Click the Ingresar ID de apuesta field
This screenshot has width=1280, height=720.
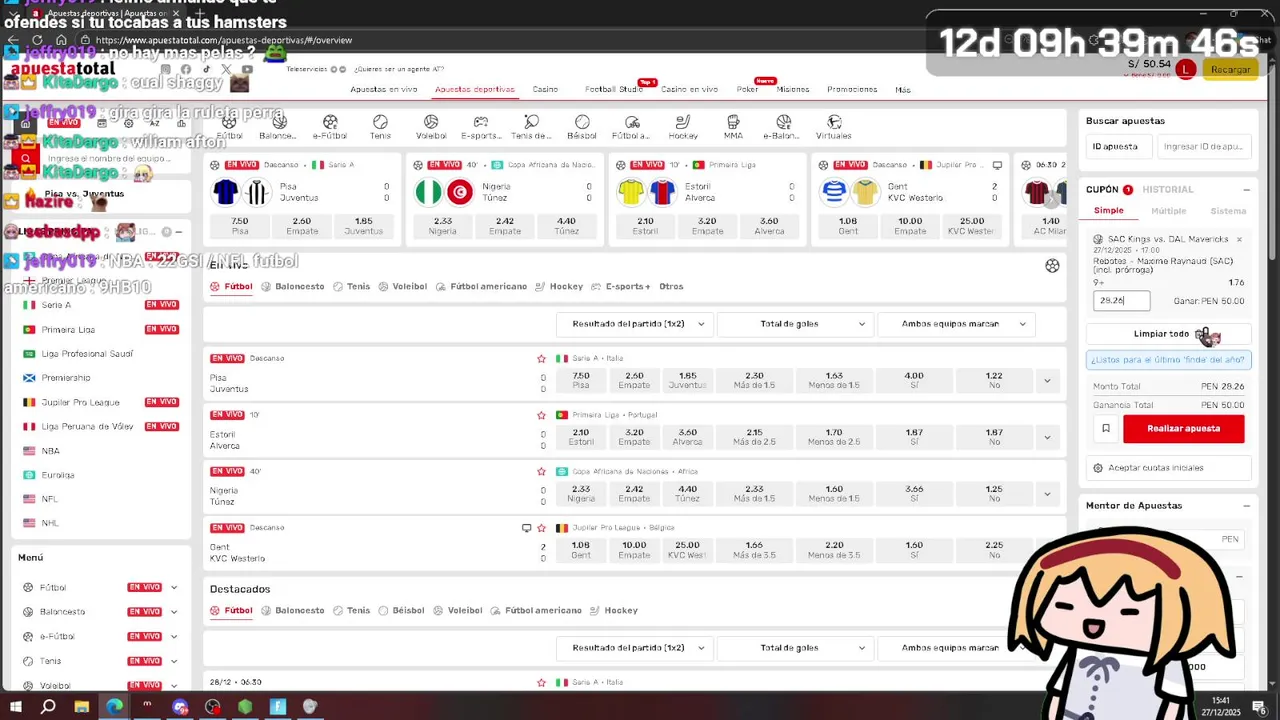(1203, 147)
